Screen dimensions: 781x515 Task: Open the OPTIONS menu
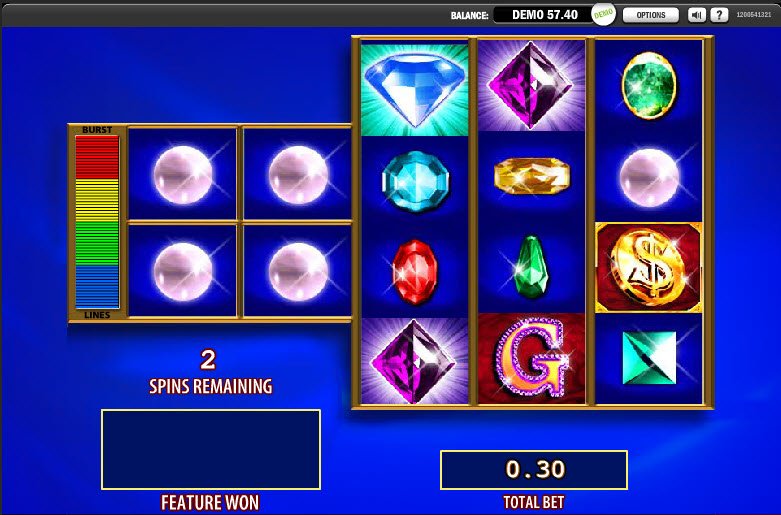(651, 15)
